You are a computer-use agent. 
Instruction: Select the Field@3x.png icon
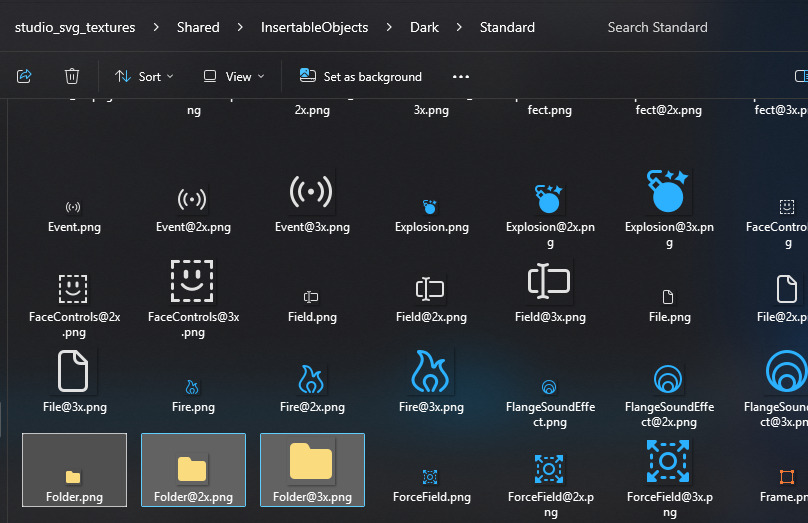[x=549, y=281]
